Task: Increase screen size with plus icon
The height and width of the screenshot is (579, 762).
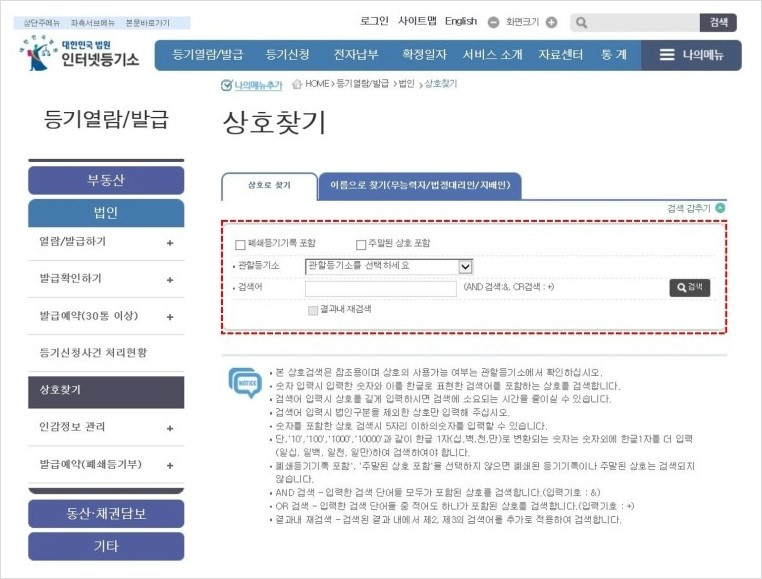Action: click(x=551, y=22)
